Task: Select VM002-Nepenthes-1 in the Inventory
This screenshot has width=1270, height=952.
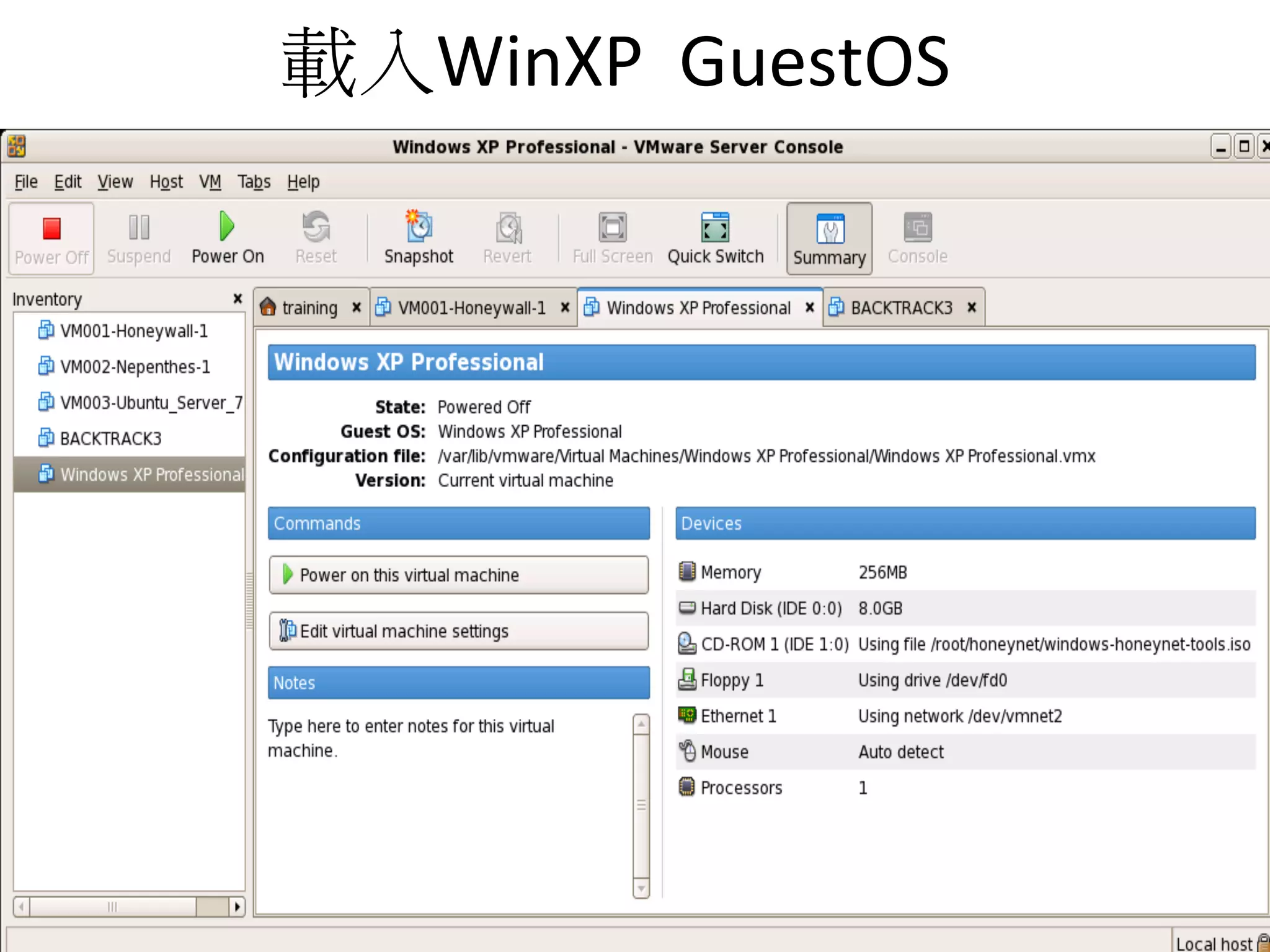Action: pos(130,367)
